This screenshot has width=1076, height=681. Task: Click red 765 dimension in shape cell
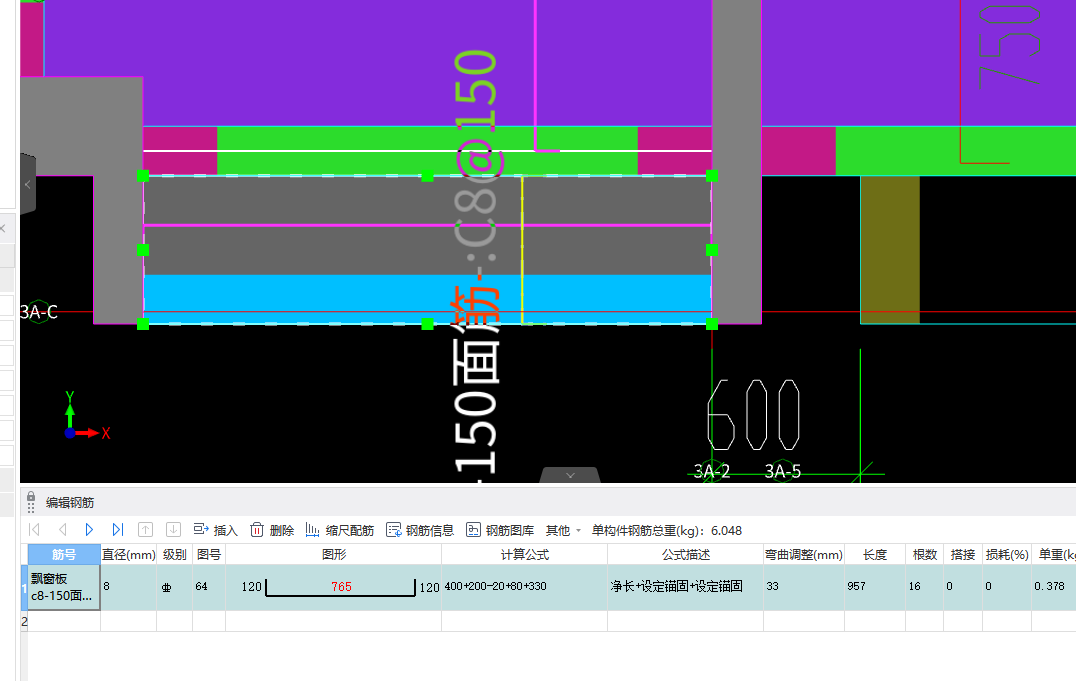[341, 586]
